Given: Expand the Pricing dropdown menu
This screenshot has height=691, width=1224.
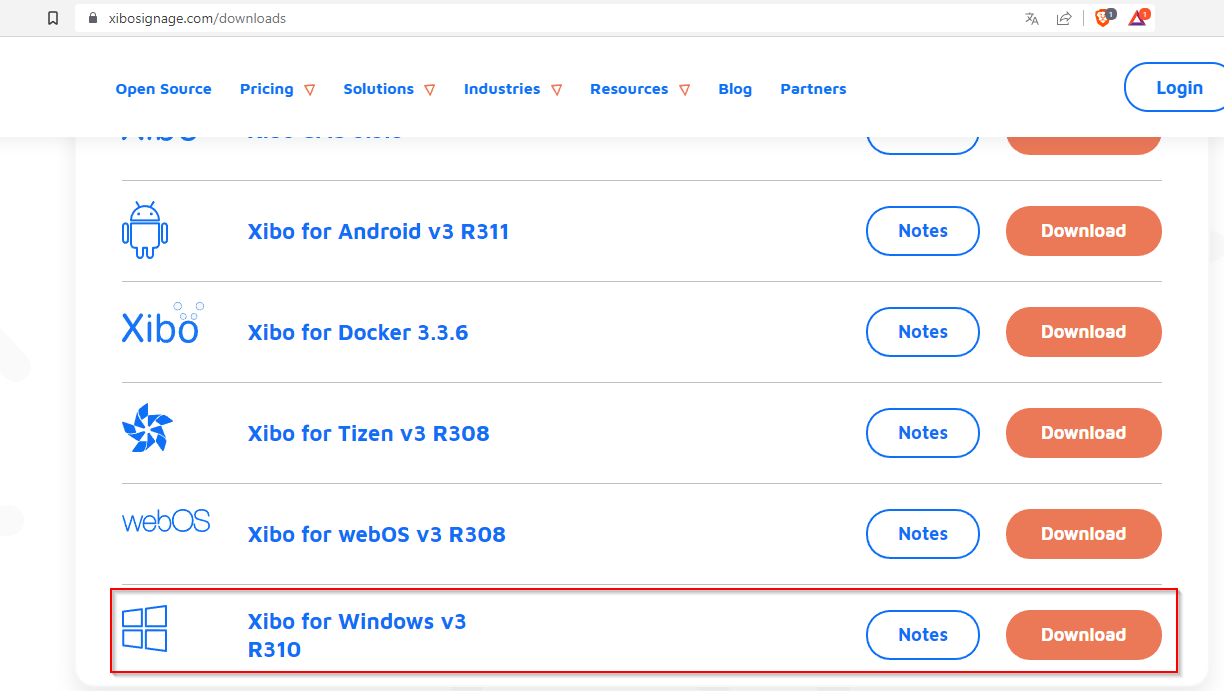Looking at the screenshot, I should (278, 89).
